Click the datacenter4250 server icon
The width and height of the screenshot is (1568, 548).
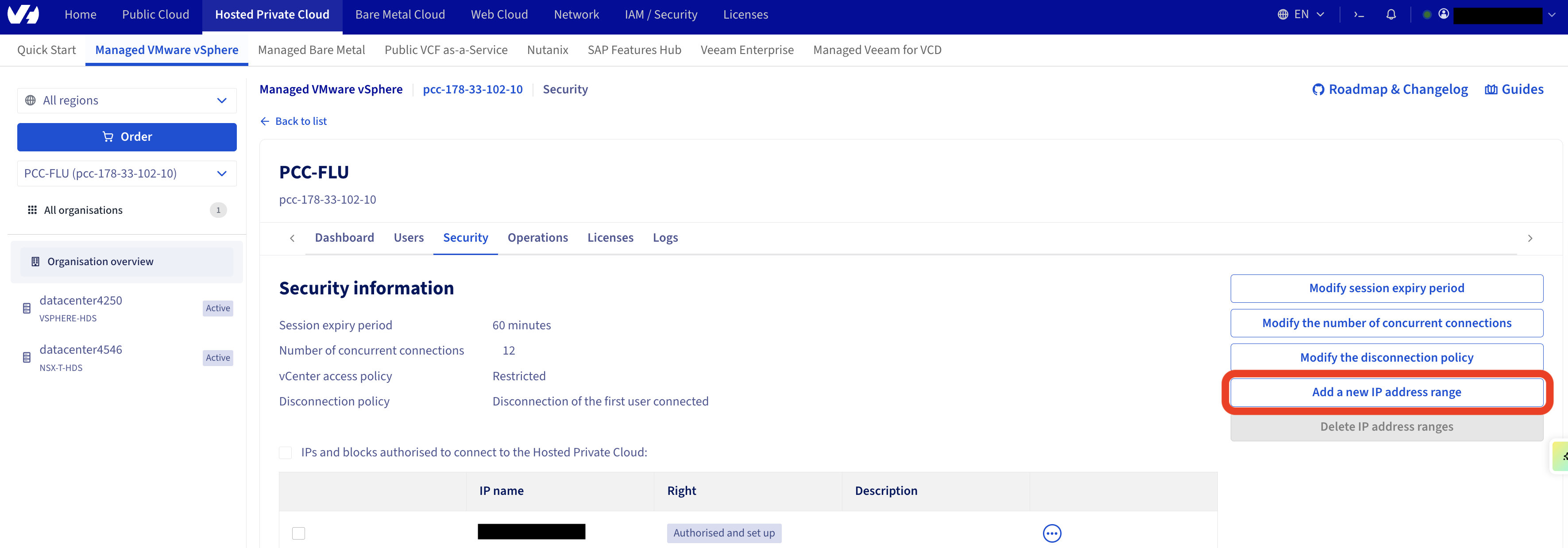(26, 308)
